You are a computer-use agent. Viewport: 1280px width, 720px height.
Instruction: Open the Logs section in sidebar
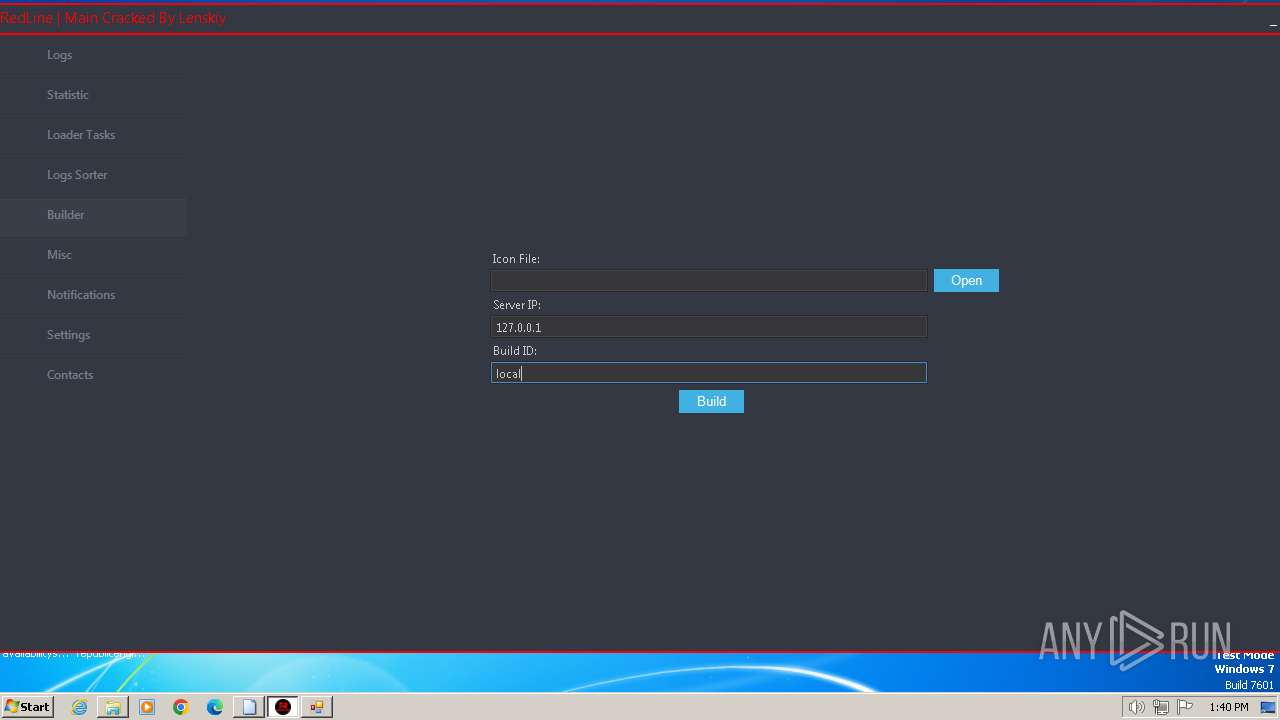[x=93, y=55]
